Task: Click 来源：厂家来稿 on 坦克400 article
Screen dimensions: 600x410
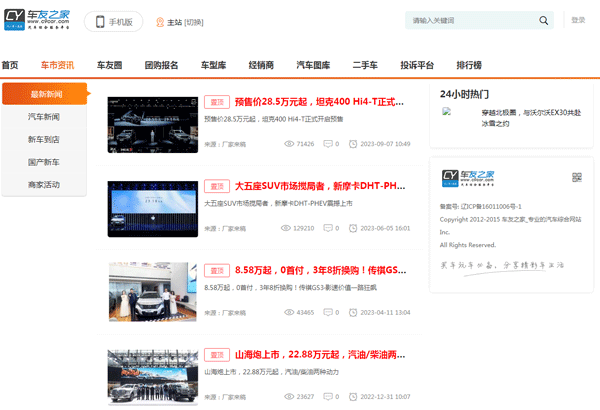Action: click(x=225, y=144)
